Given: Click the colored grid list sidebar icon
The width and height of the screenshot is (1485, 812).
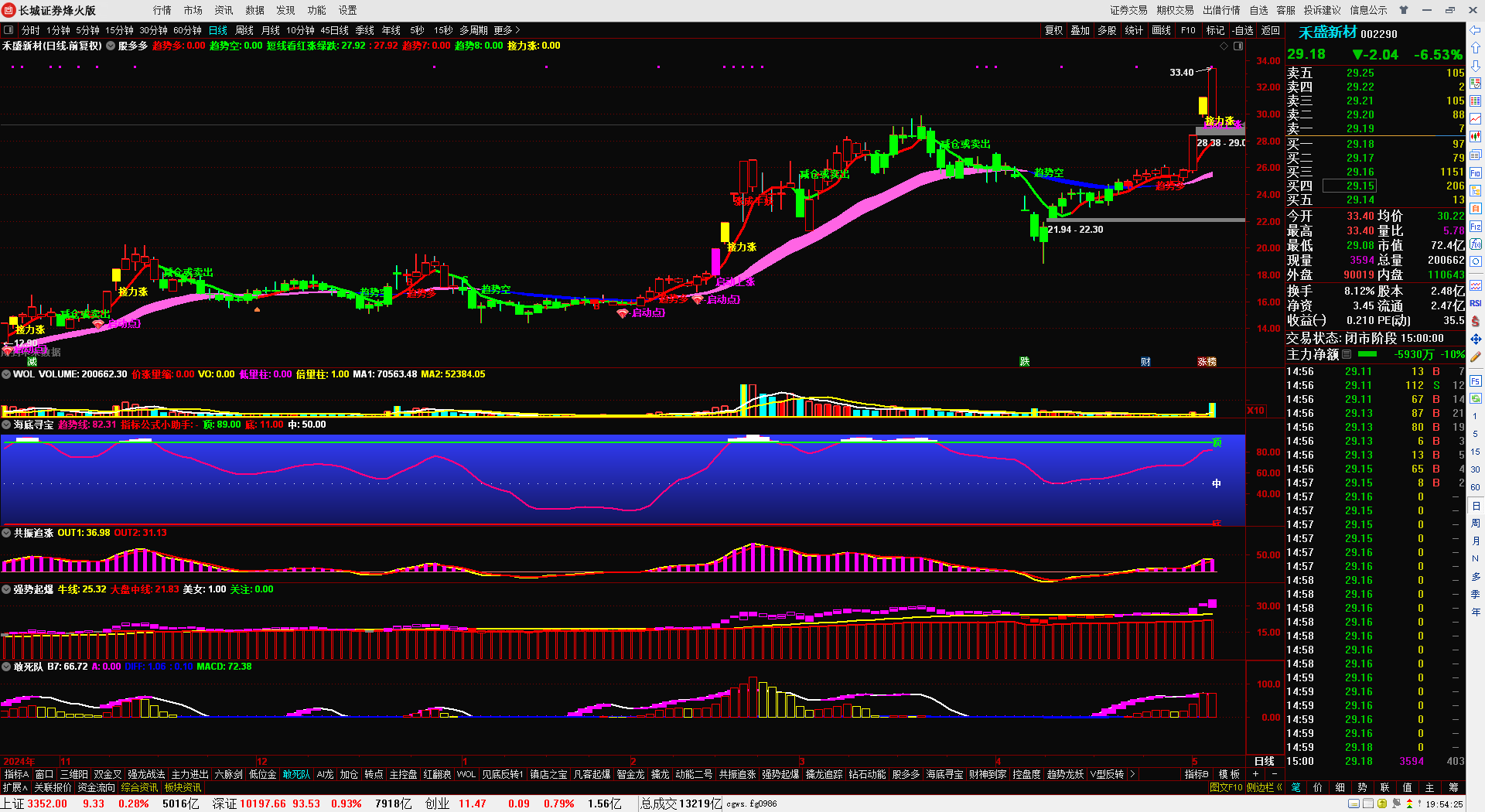Looking at the screenshot, I should pyautogui.click(x=1476, y=101).
